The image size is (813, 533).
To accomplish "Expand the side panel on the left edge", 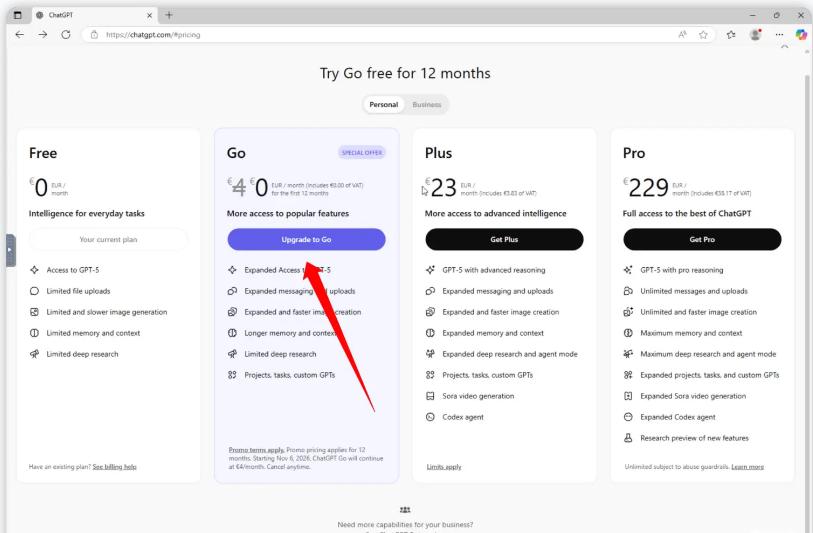I will 10,249.
